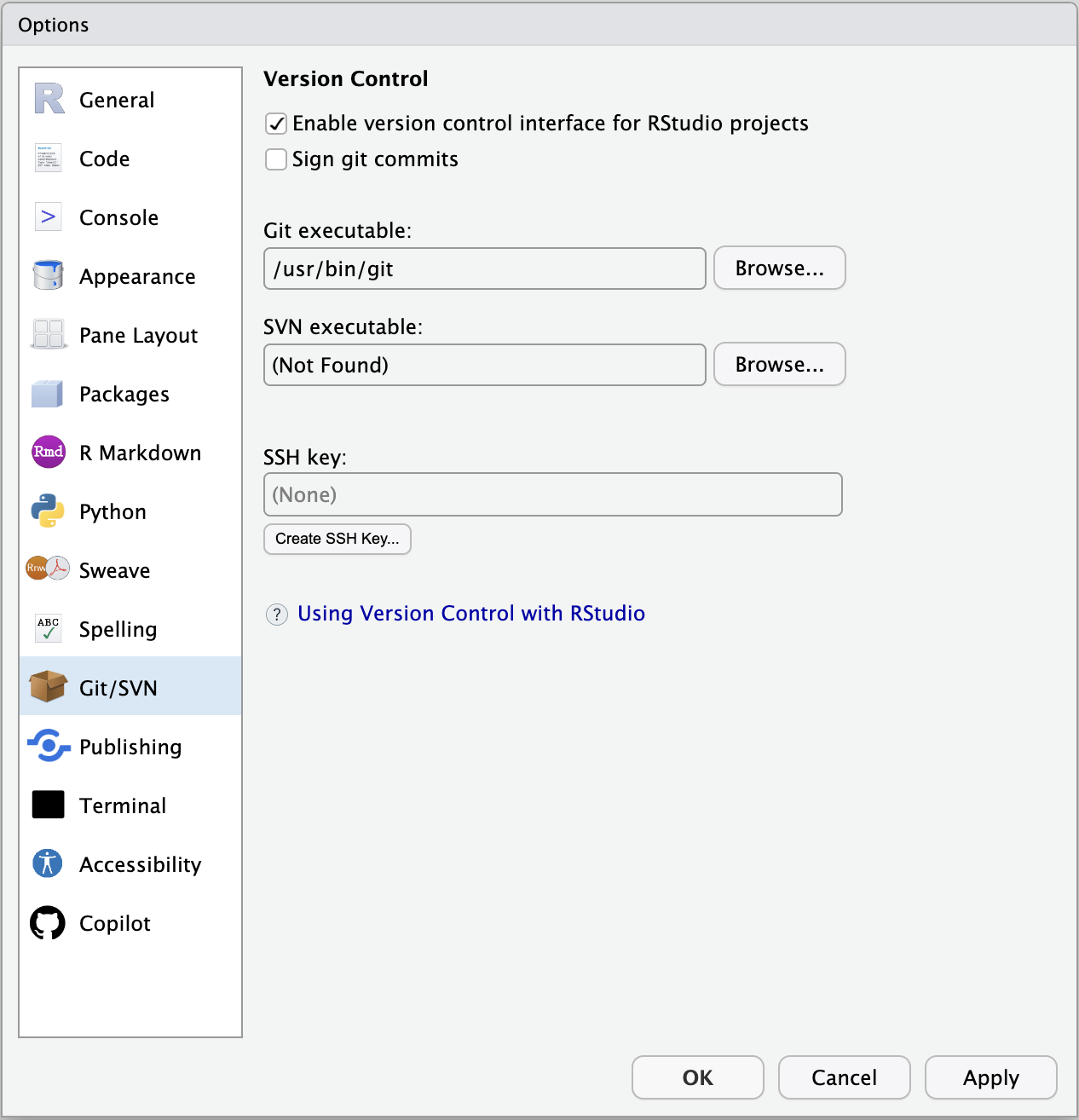Viewport: 1079px width, 1120px height.
Task: Open the Packages options section
Action: pos(124,394)
